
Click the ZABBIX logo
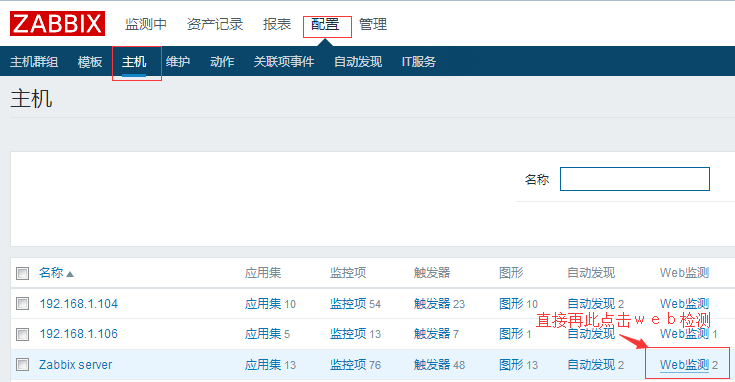click(x=57, y=24)
